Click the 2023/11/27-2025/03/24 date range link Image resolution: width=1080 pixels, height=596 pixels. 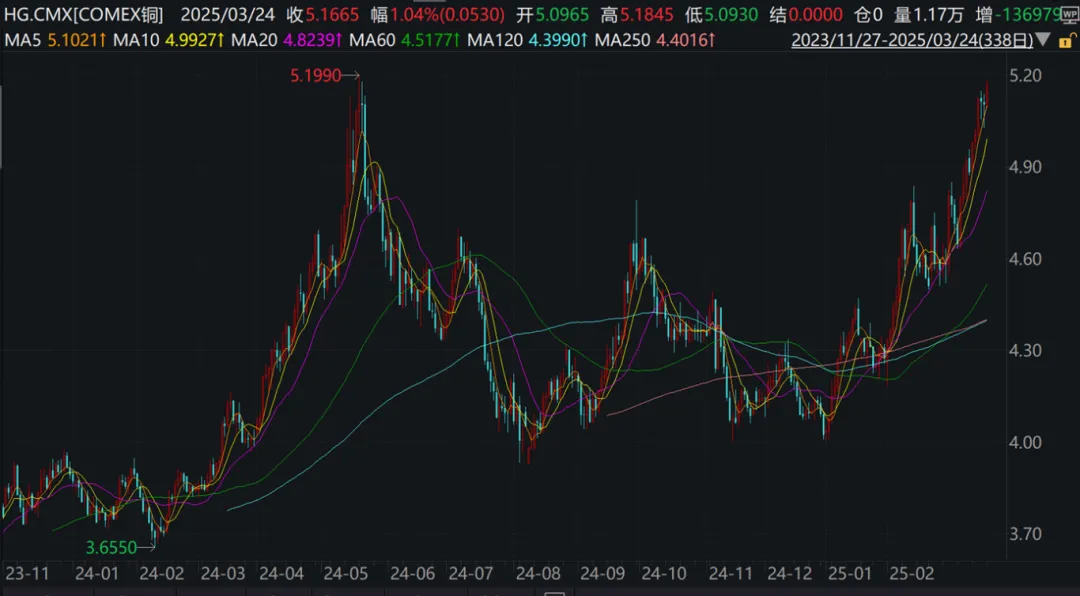(913, 41)
